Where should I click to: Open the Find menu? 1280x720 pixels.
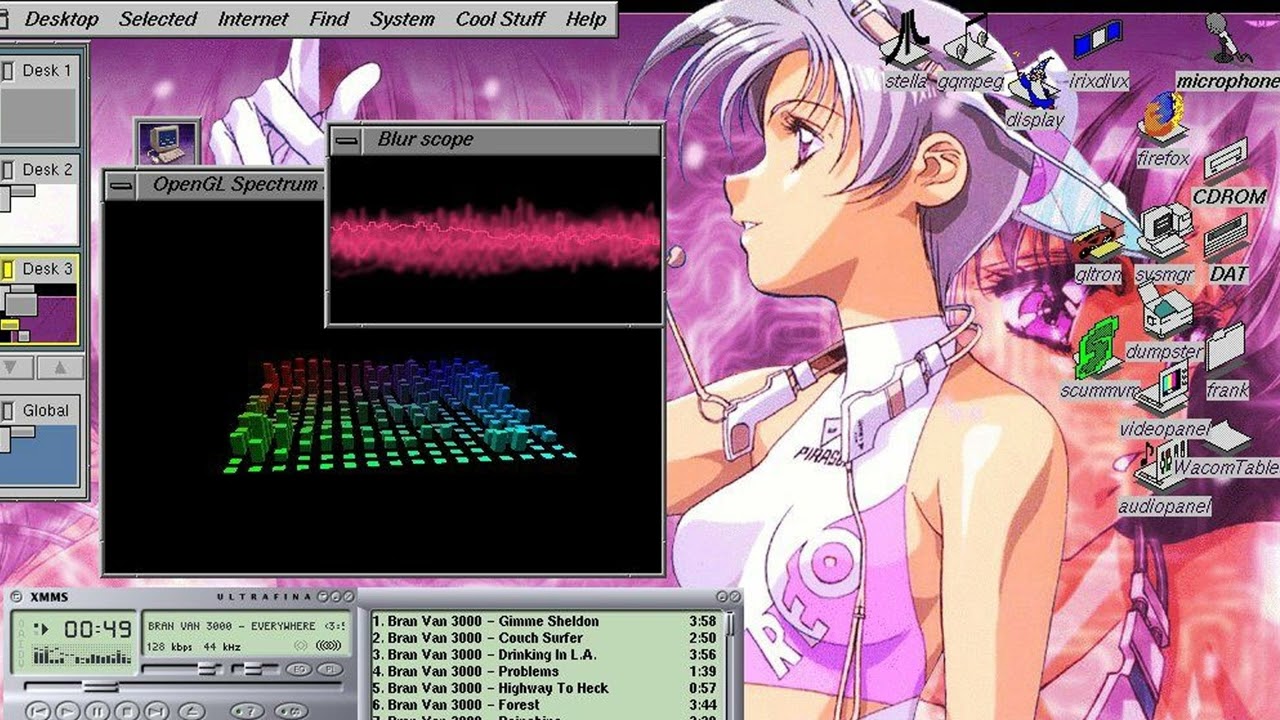click(329, 19)
